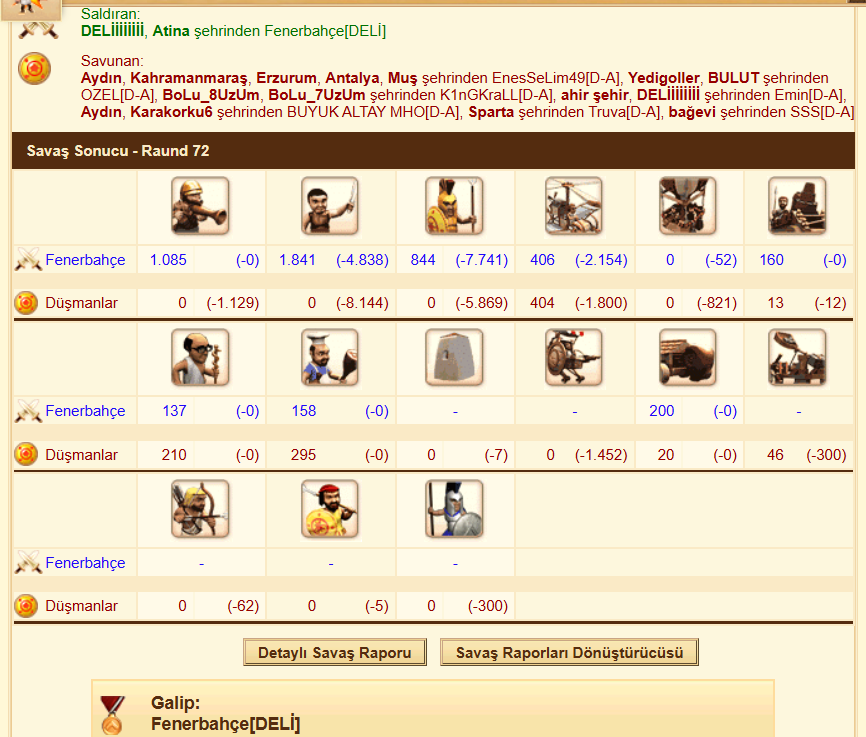Click swords icon in last Fenerbahçe row
The height and width of the screenshot is (737, 866).
(x=28, y=562)
